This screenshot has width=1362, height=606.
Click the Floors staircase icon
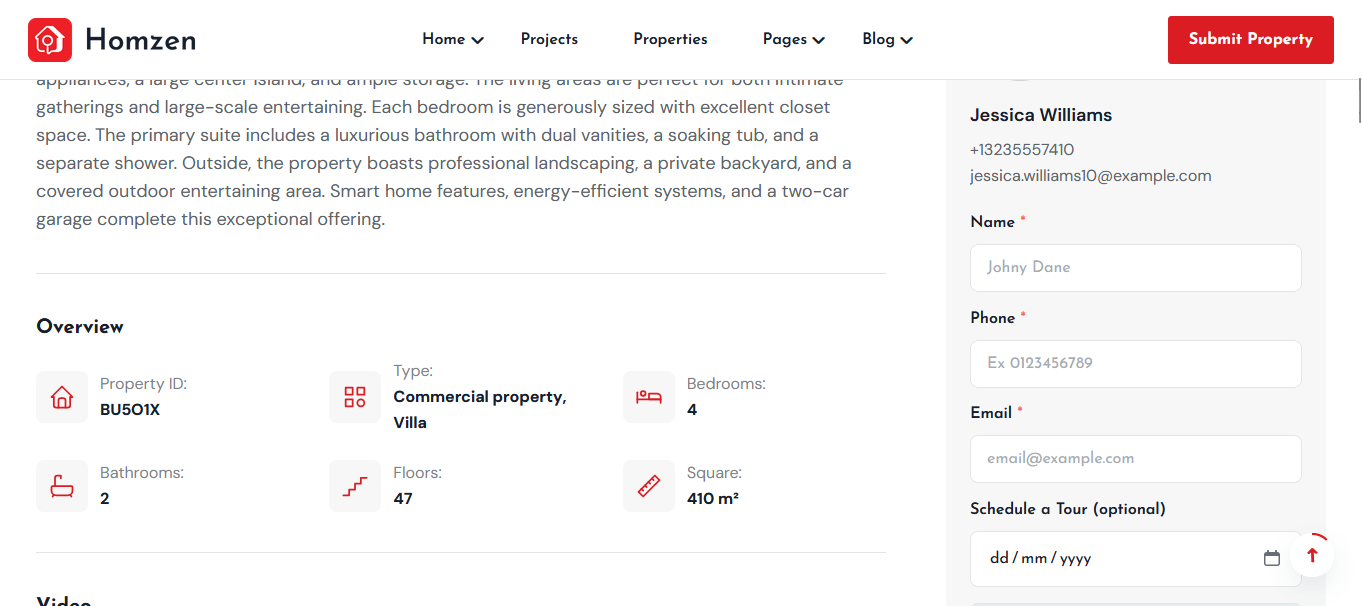pyautogui.click(x=355, y=486)
